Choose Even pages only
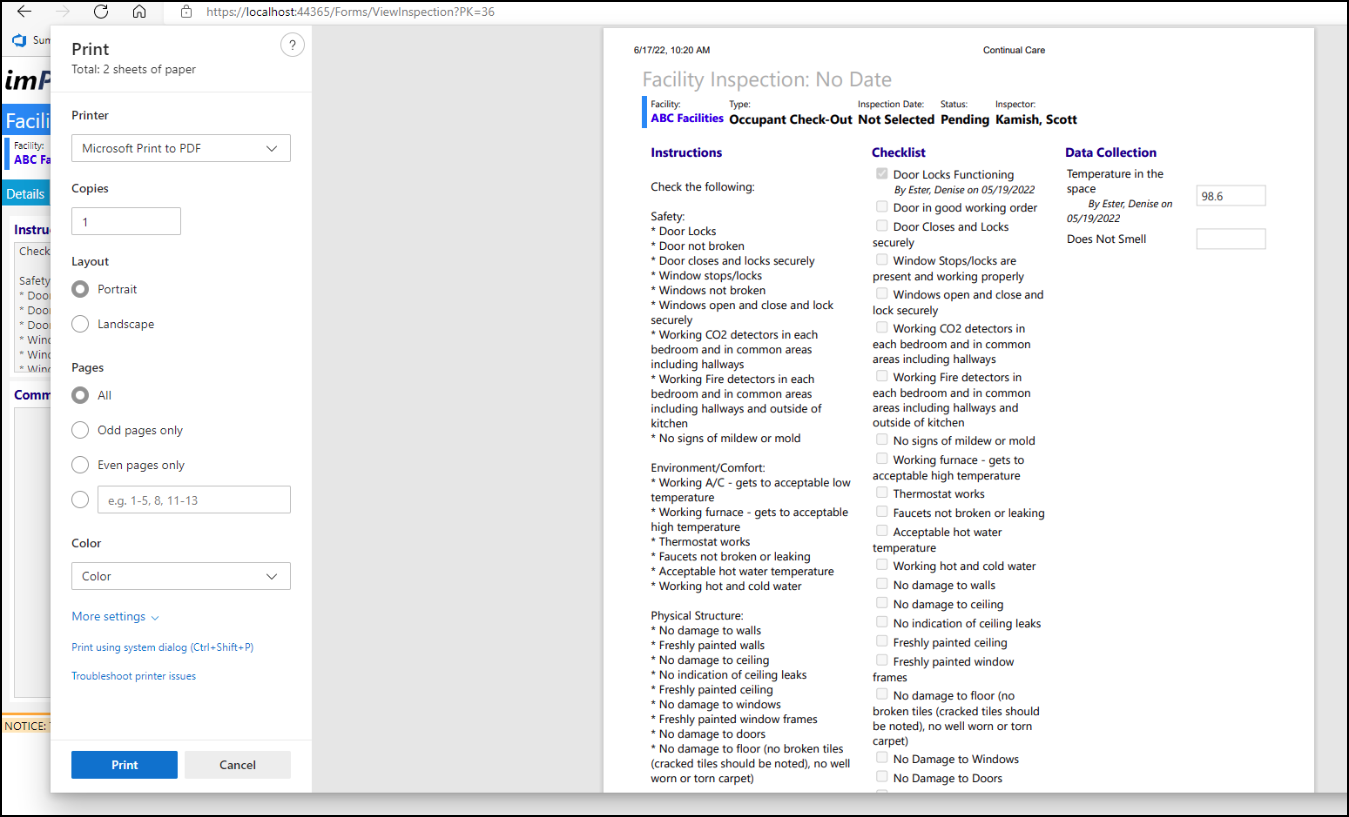This screenshot has height=817, width=1349. (x=80, y=465)
